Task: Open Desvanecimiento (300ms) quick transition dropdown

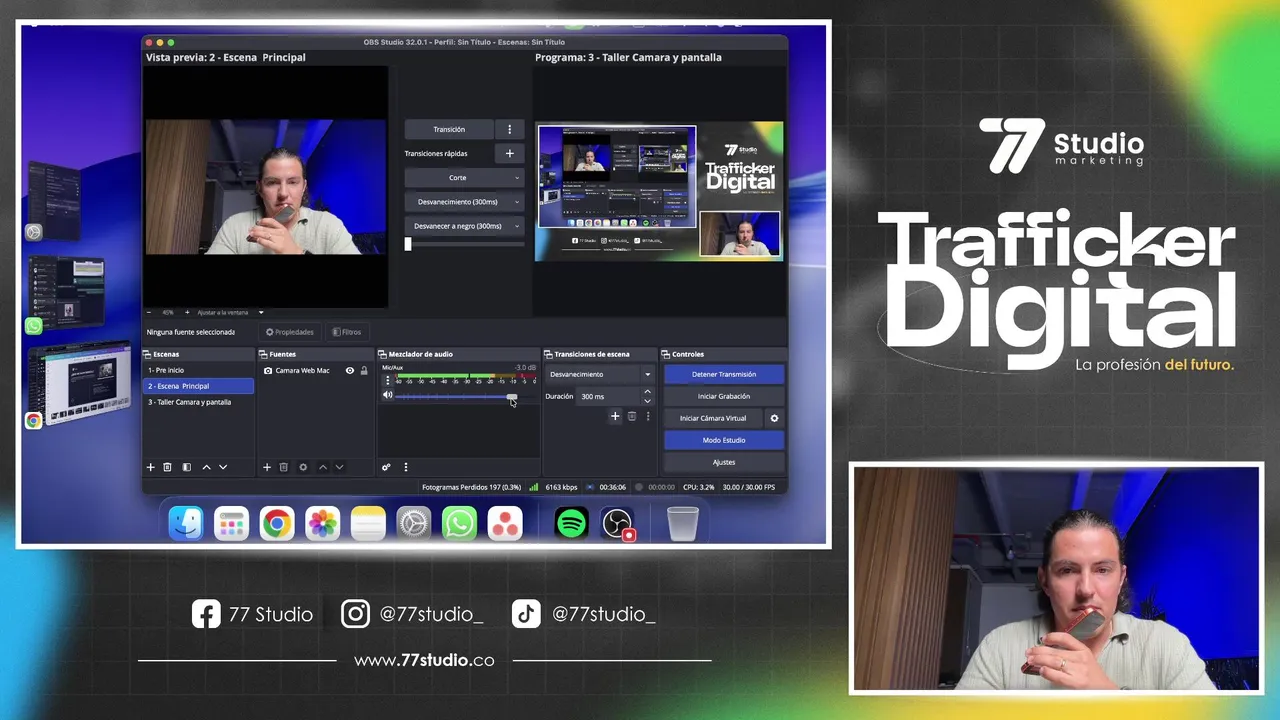Action: [464, 202]
